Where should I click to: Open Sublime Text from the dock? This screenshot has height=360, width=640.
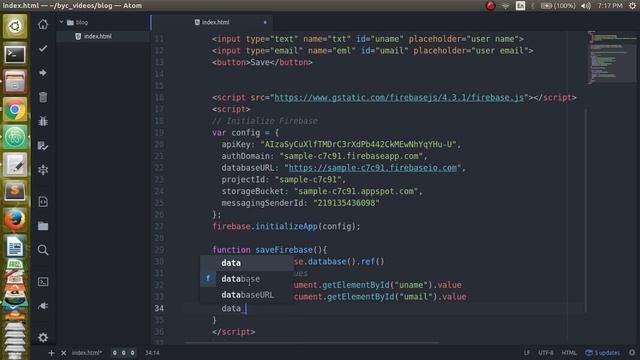(x=15, y=192)
